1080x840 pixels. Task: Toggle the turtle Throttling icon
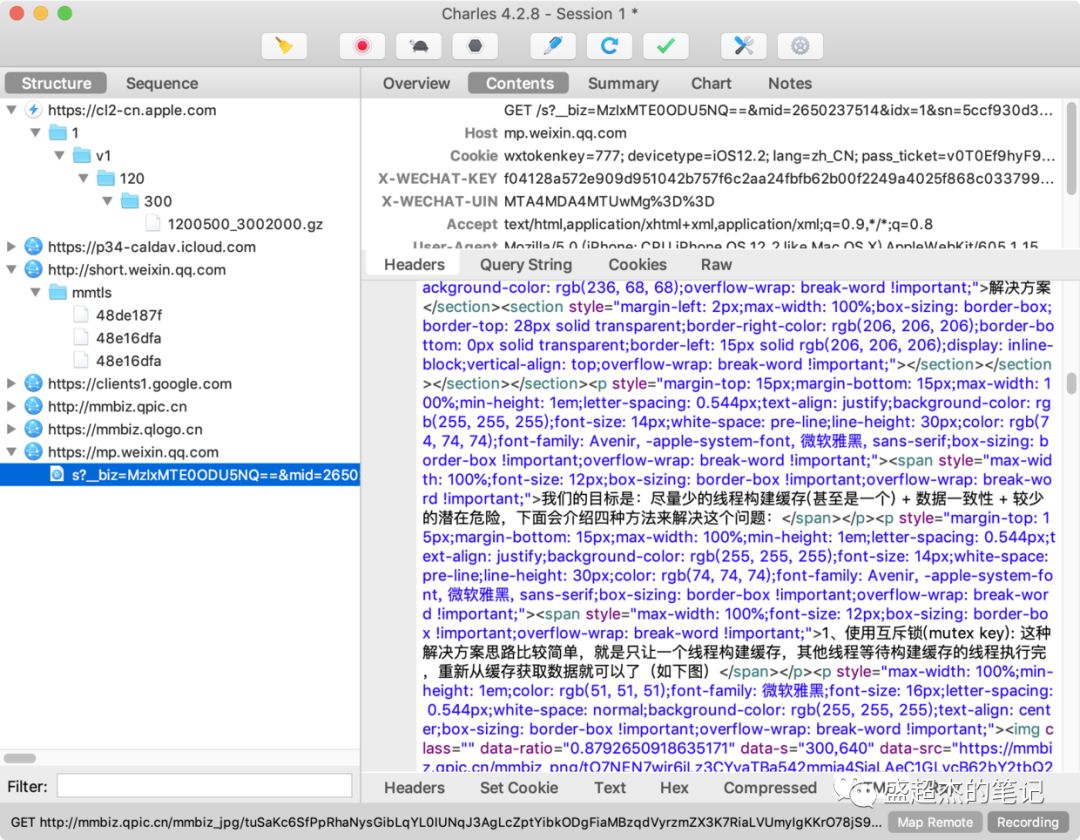(418, 46)
